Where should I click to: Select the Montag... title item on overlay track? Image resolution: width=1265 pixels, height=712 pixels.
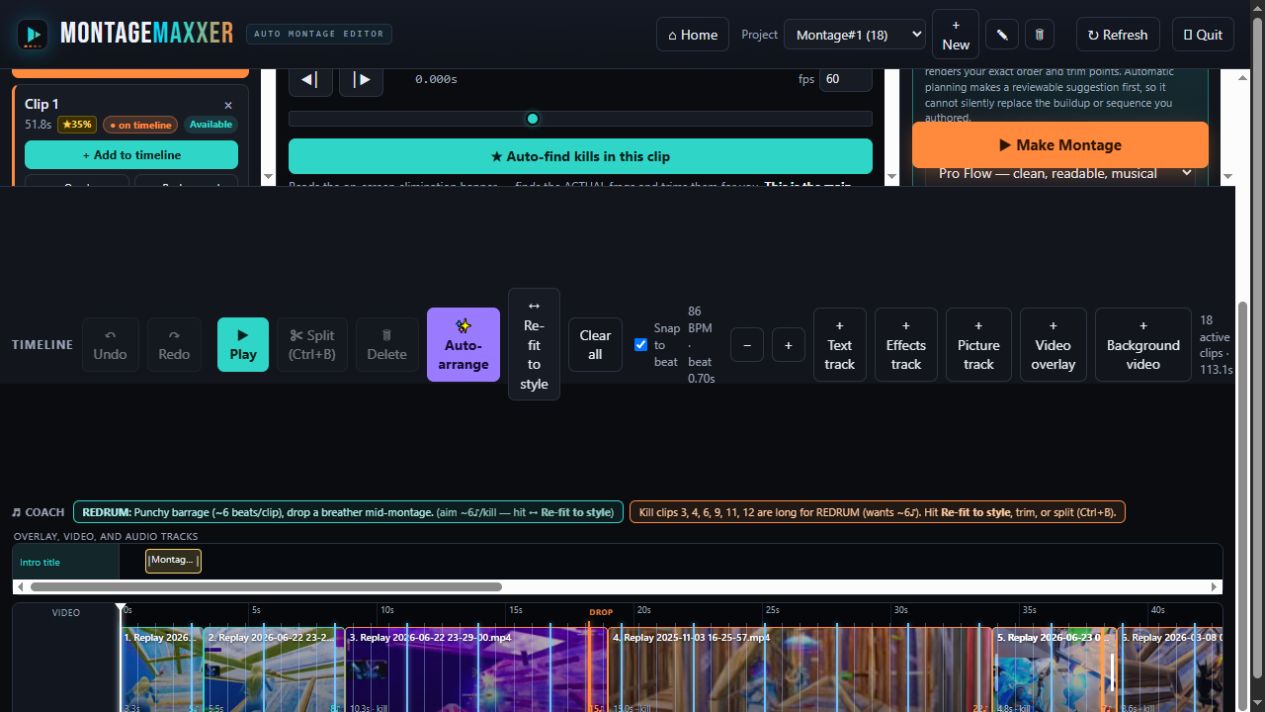173,561
